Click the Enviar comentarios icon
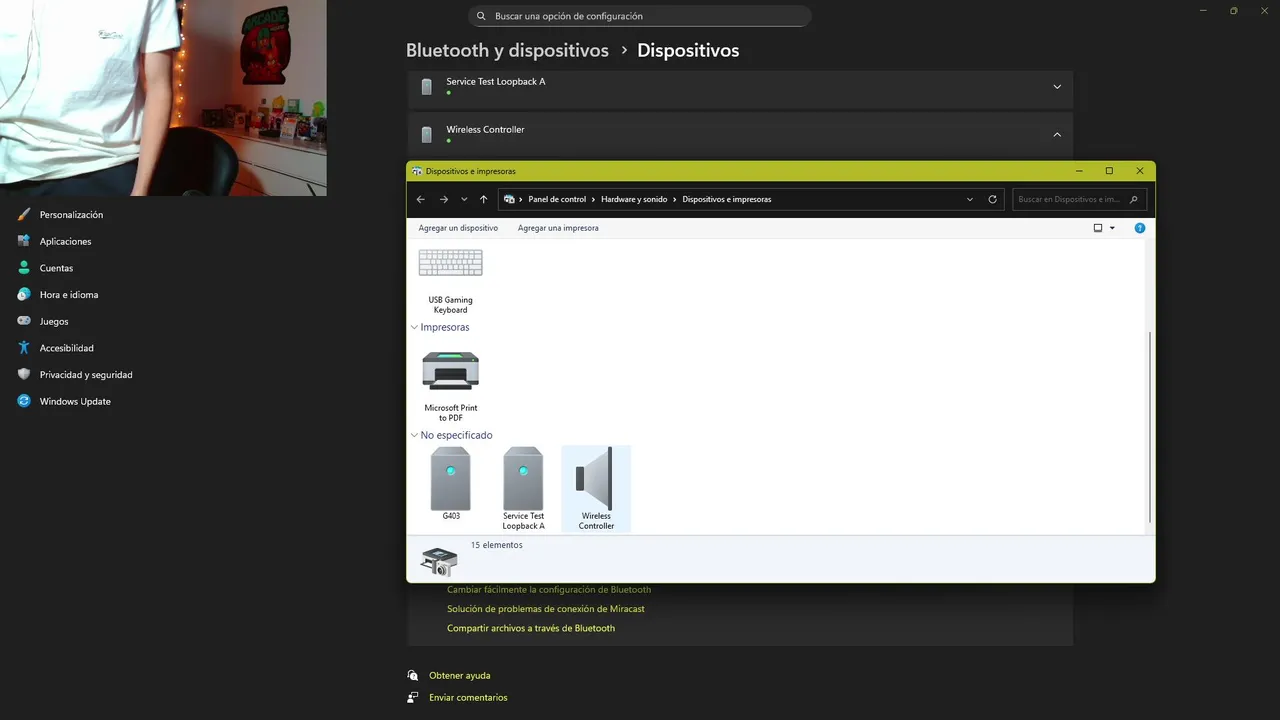Screen dimensions: 1280x720 (x=413, y=698)
